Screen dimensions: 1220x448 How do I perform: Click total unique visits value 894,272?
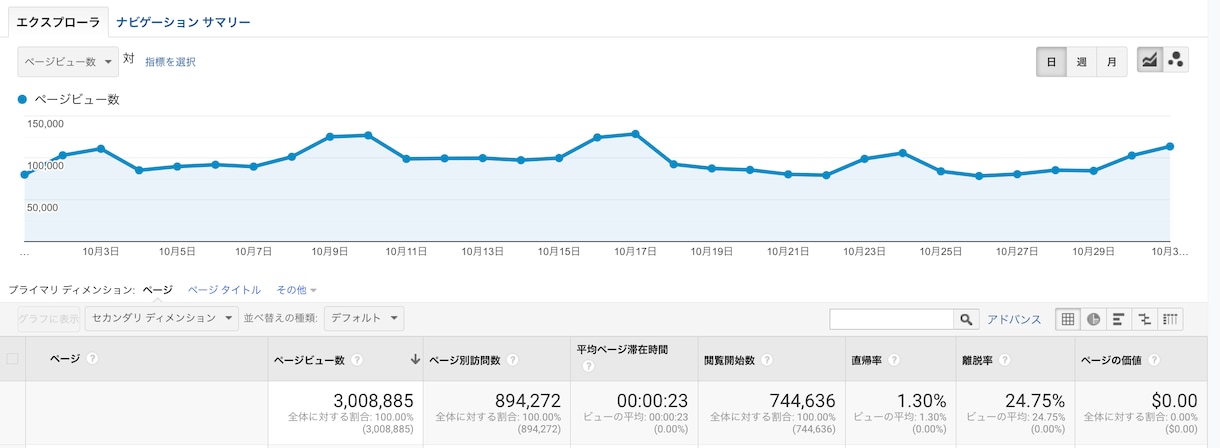point(527,401)
